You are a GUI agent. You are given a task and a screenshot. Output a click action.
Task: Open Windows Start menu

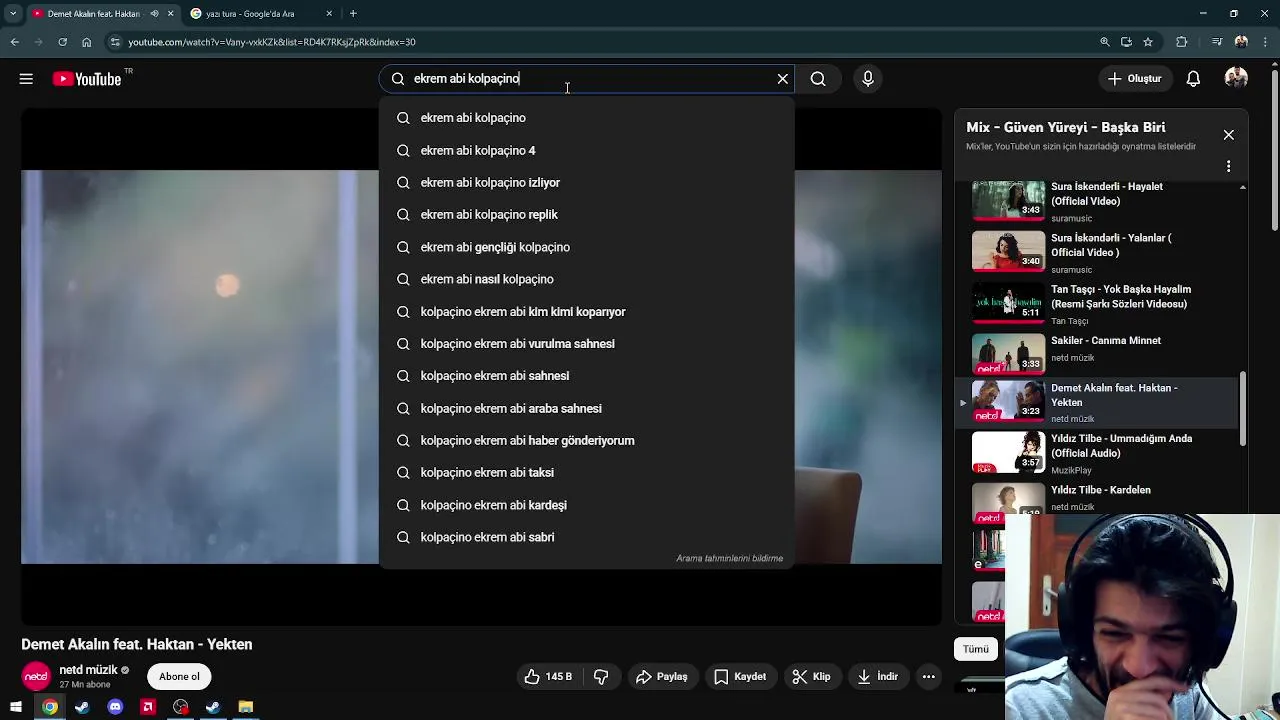(x=16, y=707)
